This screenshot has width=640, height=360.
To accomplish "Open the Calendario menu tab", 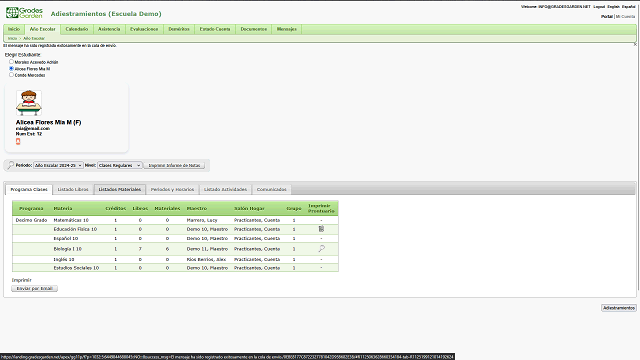I will [77, 29].
